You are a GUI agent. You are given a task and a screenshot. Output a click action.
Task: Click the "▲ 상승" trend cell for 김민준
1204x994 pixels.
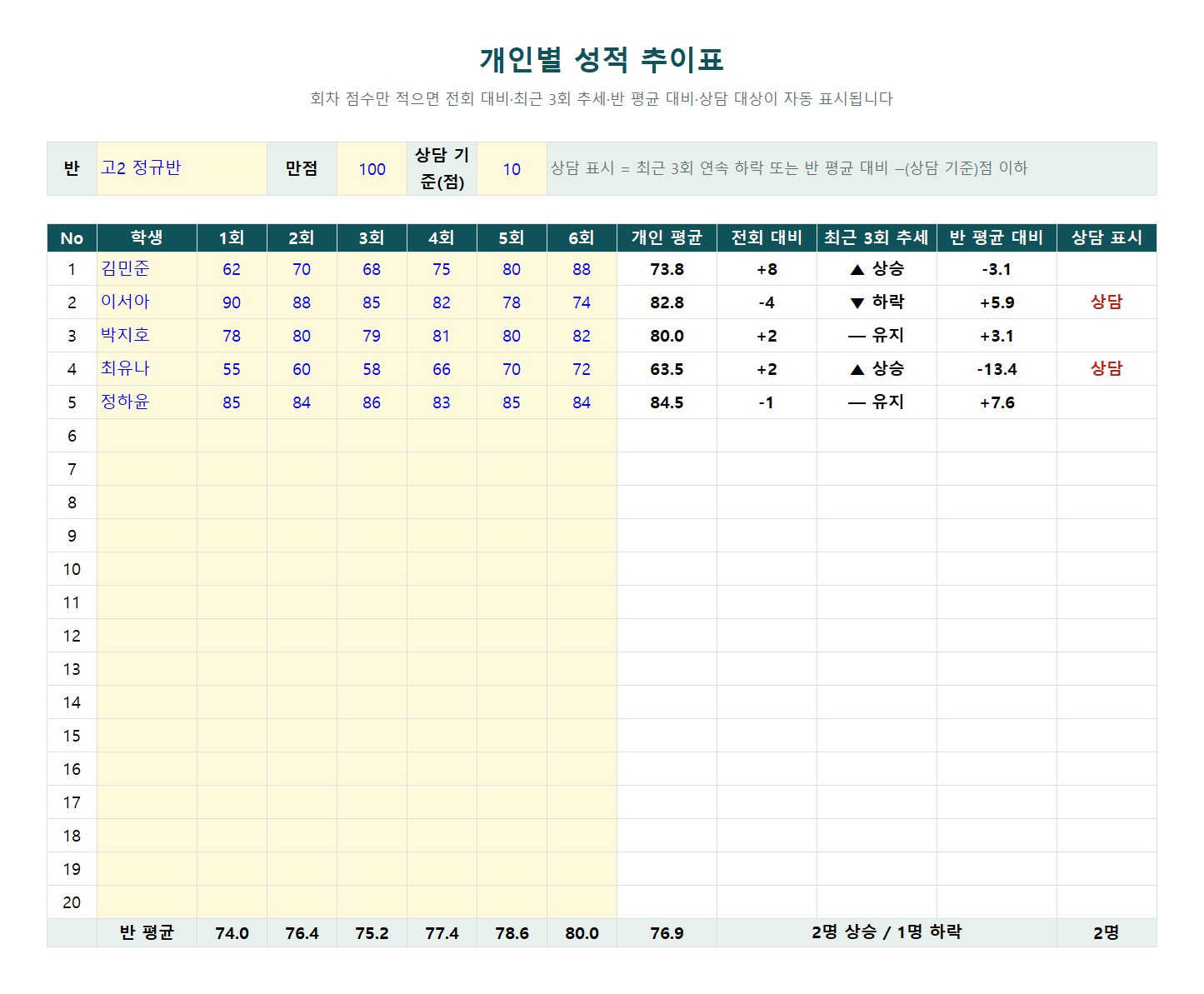click(x=877, y=269)
